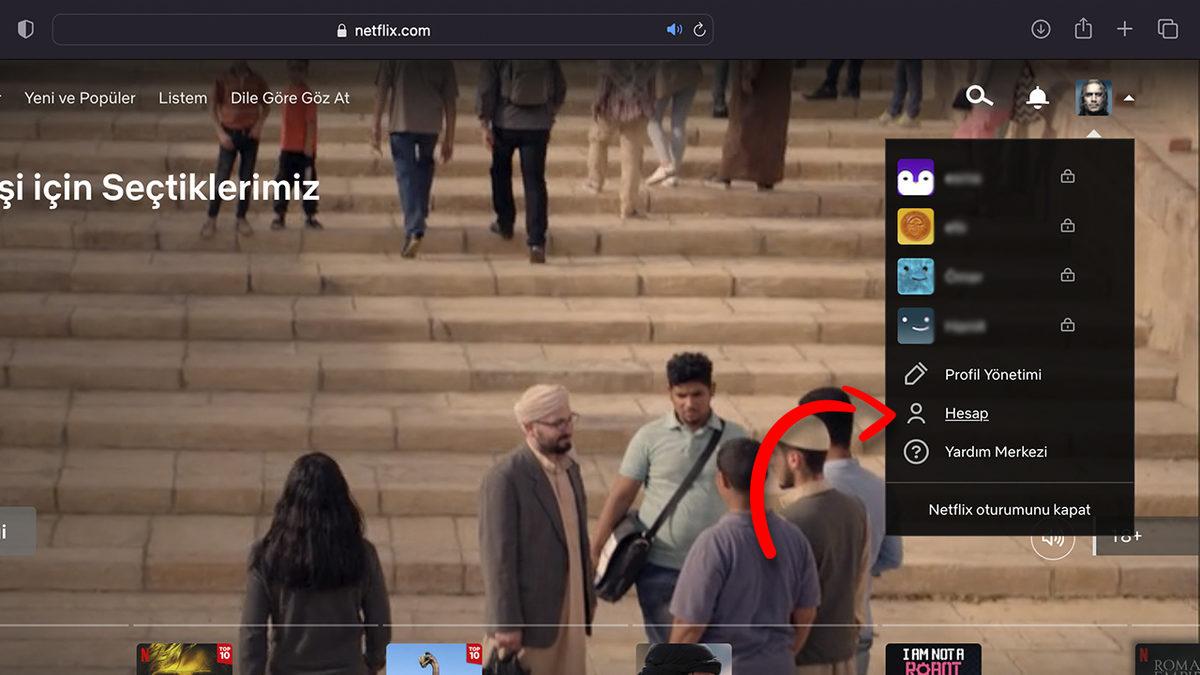This screenshot has height=675, width=1200.
Task: Unmute the trailer with the speaker button
Action: coord(1052,538)
